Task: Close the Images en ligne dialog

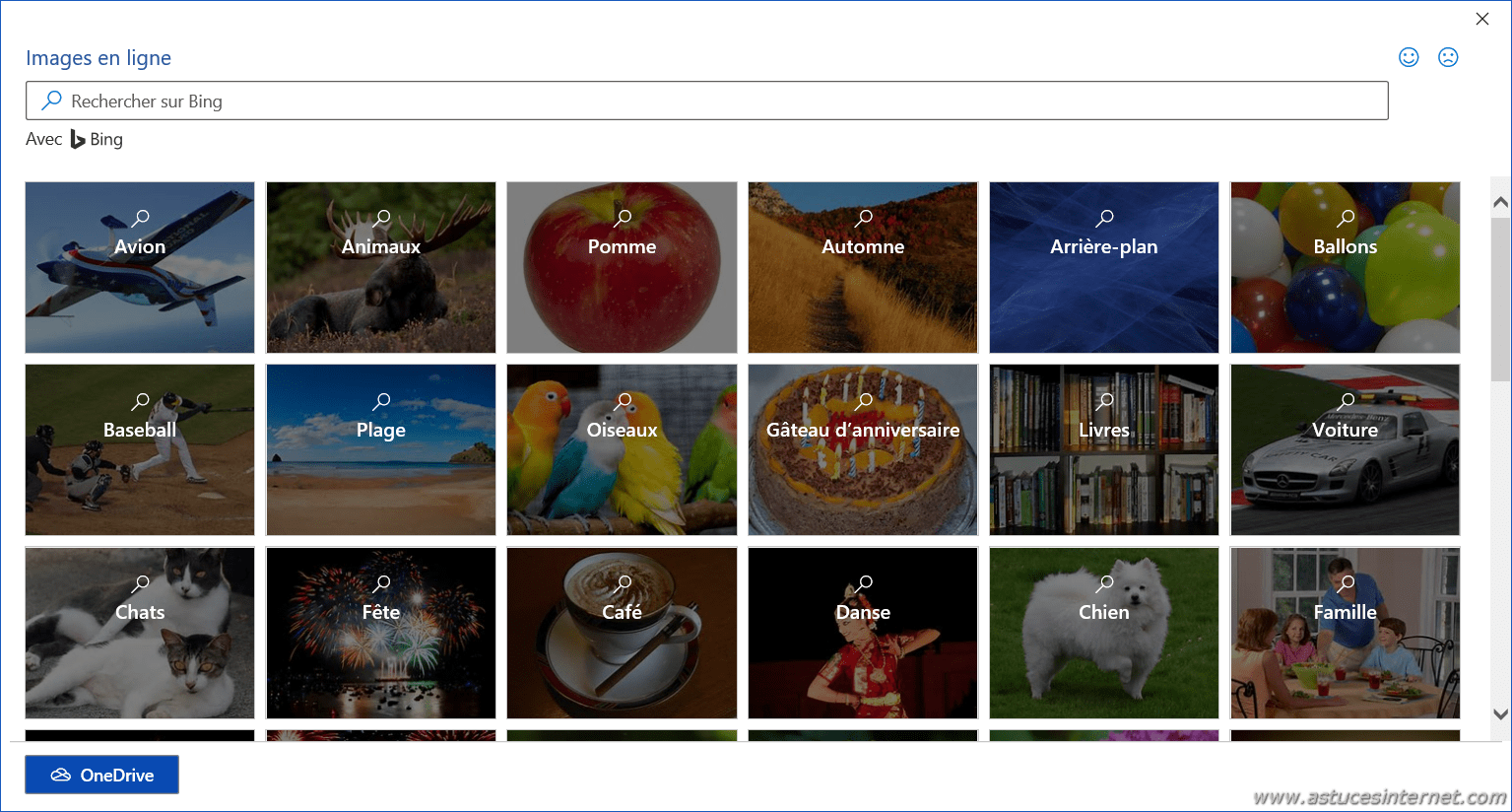Action: (1482, 19)
